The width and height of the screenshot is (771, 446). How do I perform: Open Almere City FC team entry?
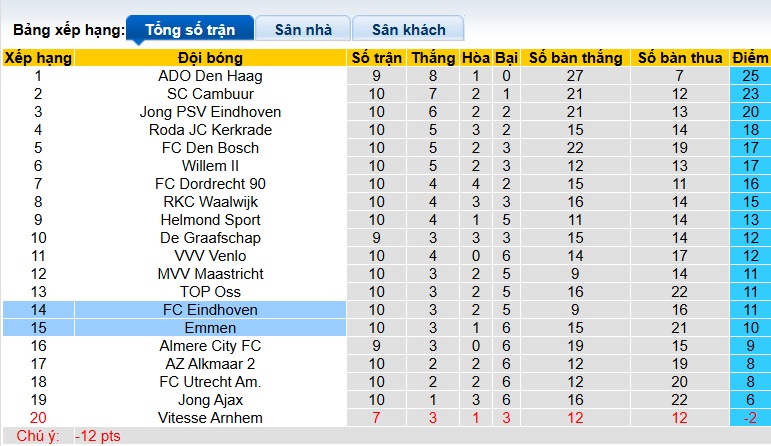click(x=210, y=346)
